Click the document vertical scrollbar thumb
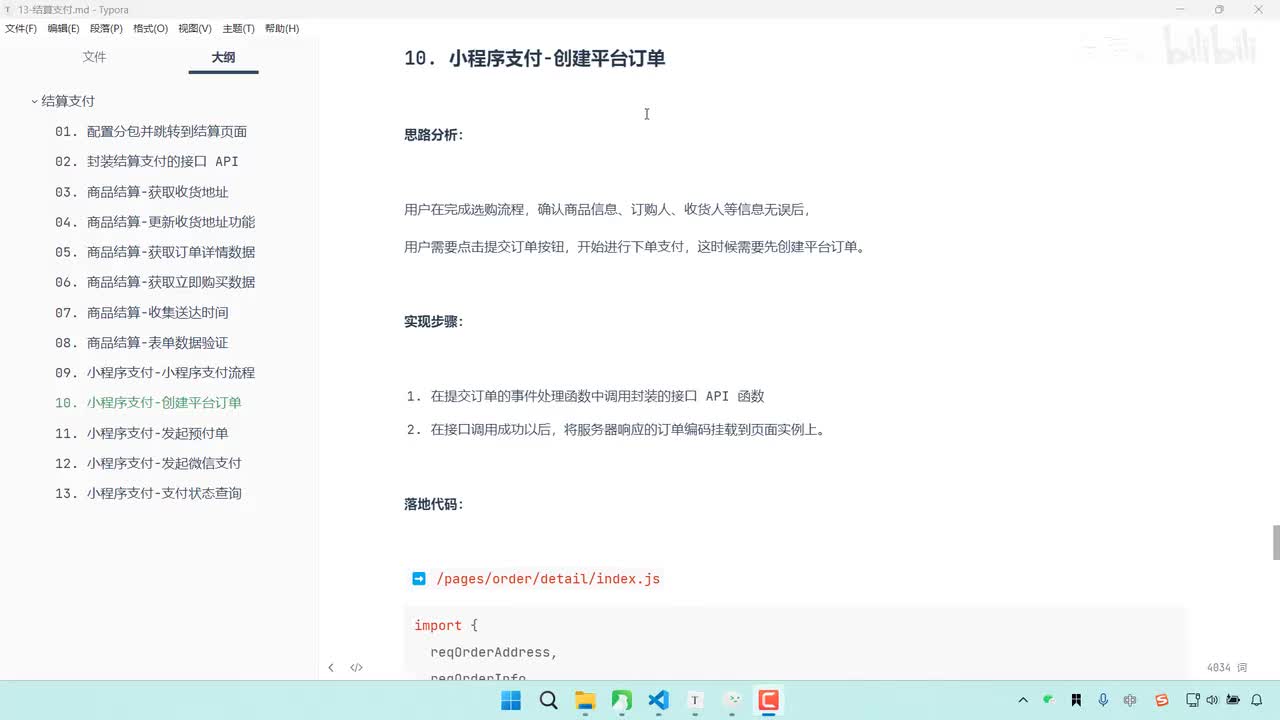The height and width of the screenshot is (720, 1280). tap(1276, 542)
